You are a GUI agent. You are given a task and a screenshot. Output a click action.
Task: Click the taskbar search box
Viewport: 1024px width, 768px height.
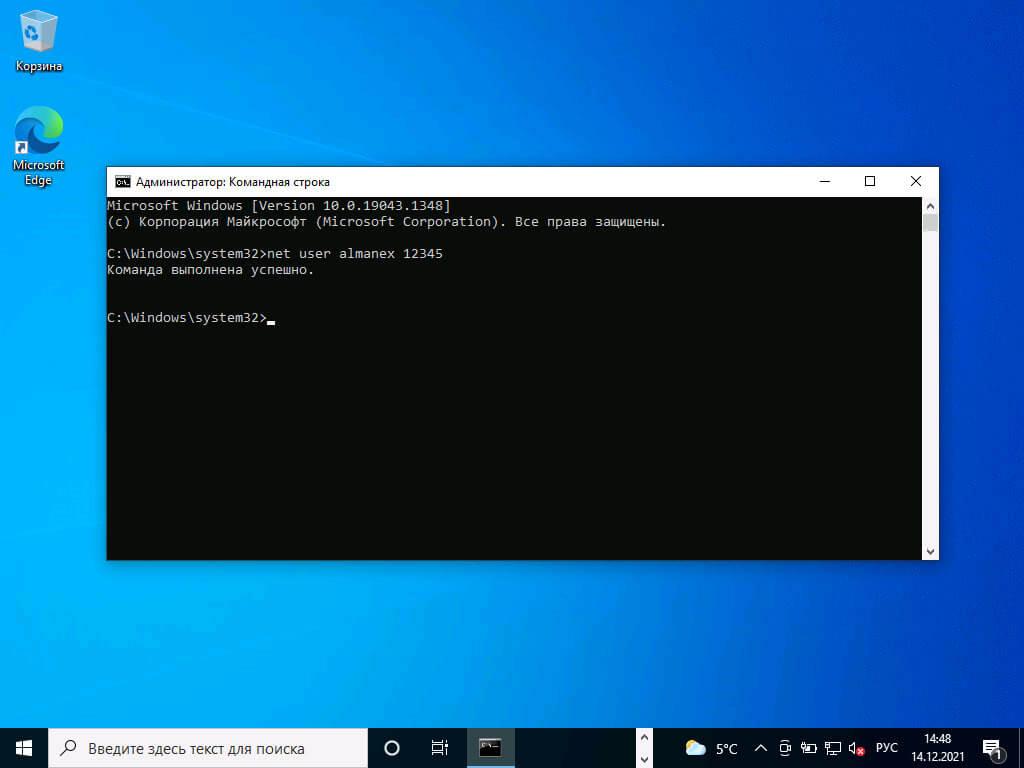(x=208, y=748)
